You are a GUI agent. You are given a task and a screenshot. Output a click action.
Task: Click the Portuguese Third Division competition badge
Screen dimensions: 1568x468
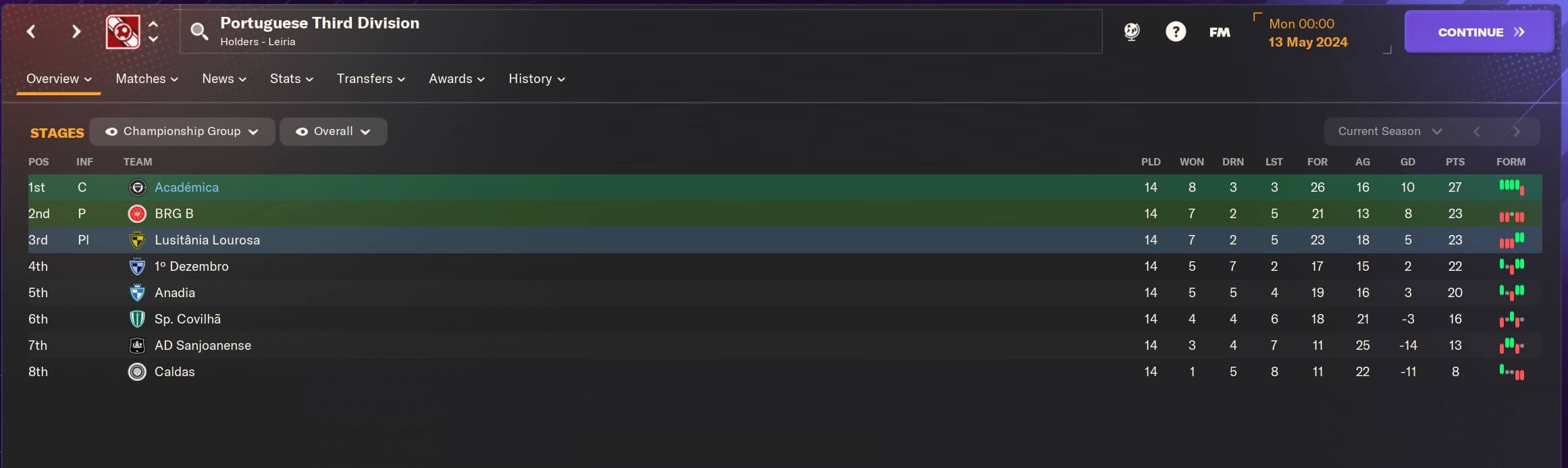pyautogui.click(x=123, y=32)
